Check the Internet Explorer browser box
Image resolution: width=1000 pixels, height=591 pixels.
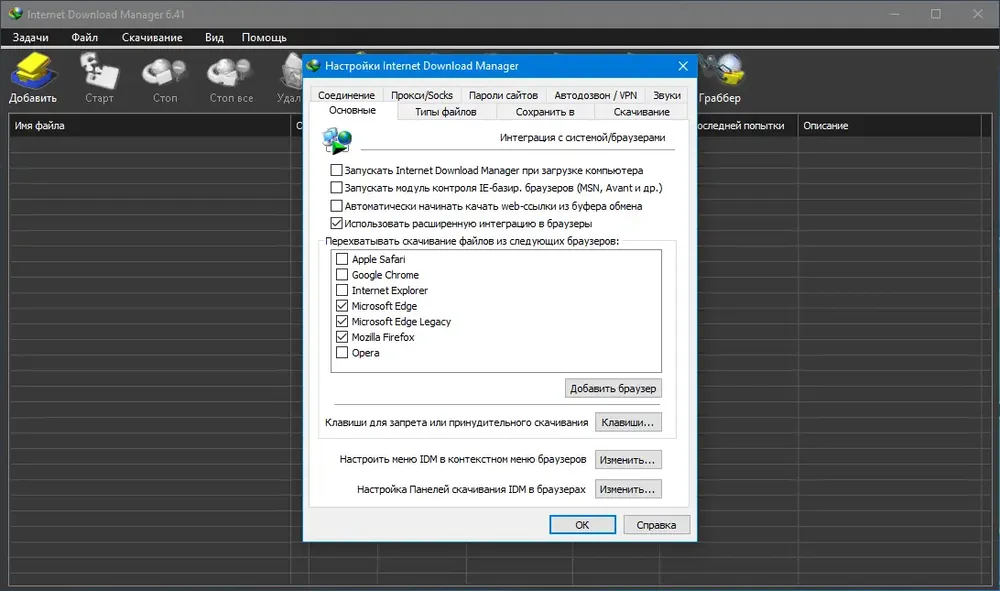tap(342, 290)
